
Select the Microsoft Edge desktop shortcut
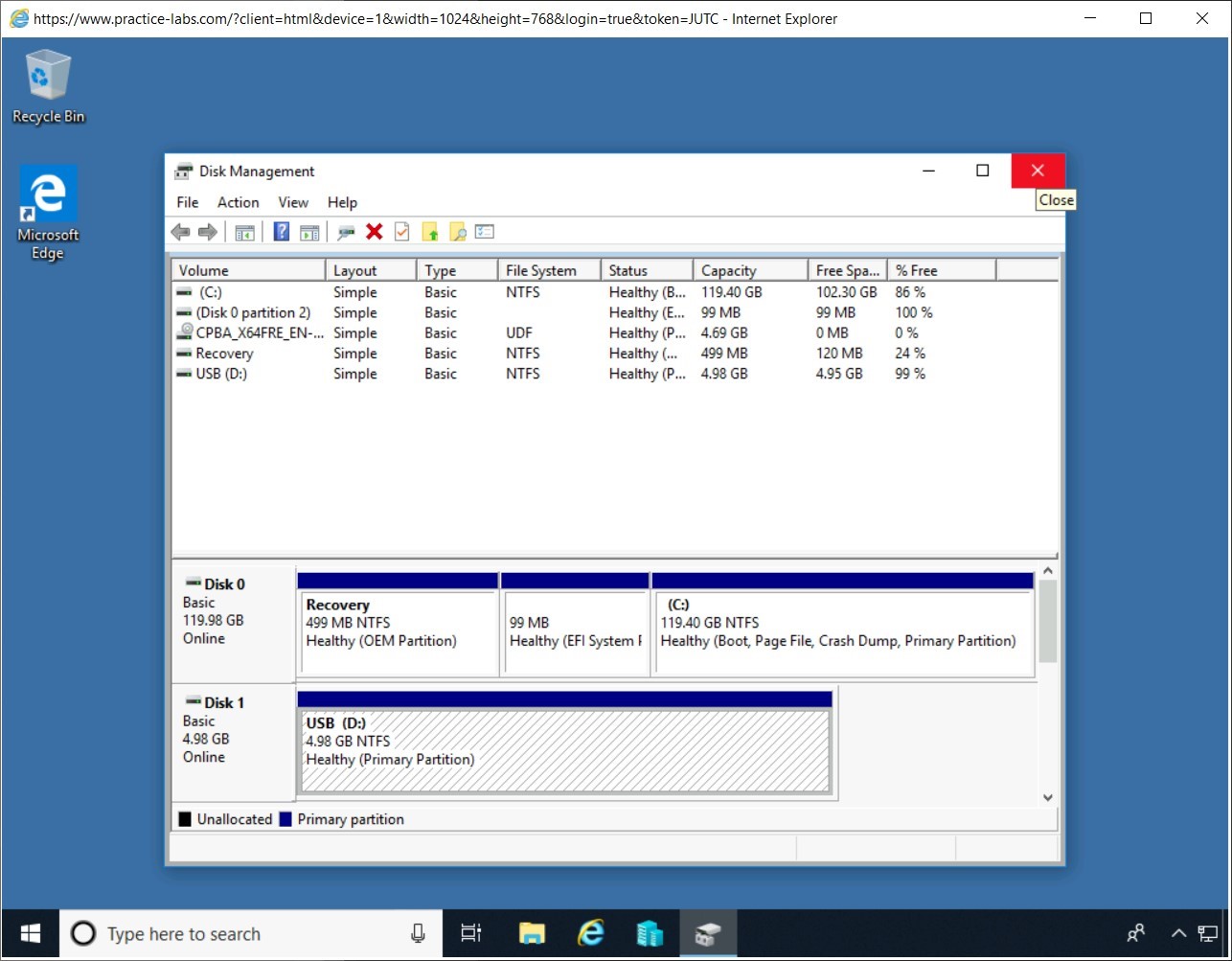[48, 213]
